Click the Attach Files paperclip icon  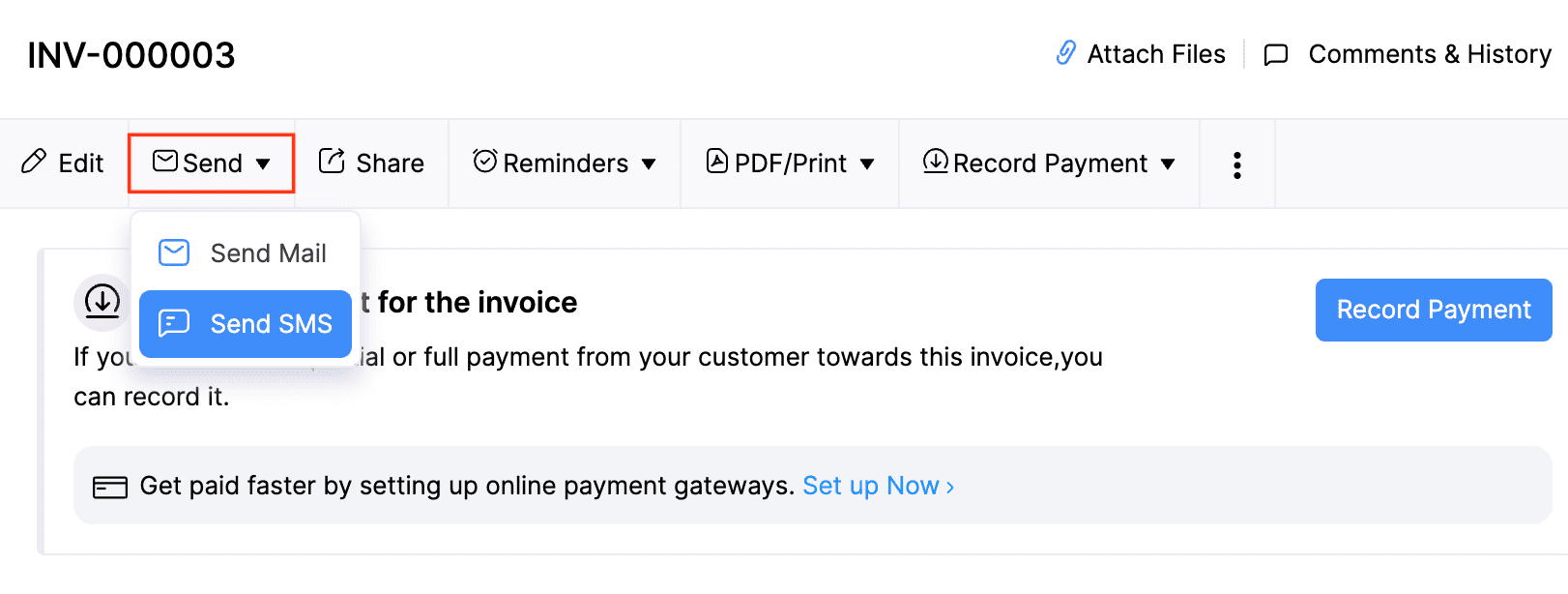[x=1065, y=53]
